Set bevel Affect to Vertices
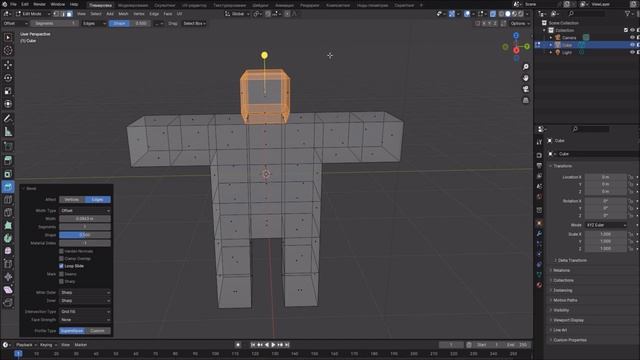This screenshot has width=640, height=360. point(72,200)
